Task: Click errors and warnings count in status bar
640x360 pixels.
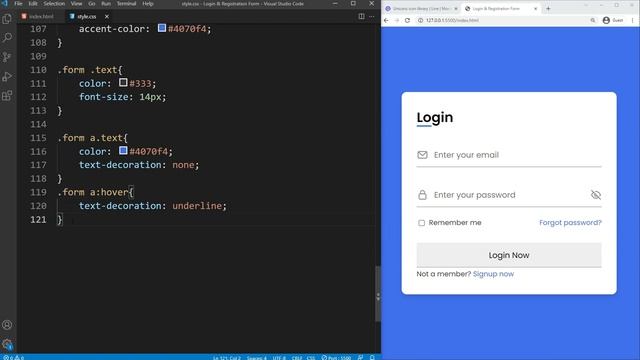Action: (13, 358)
